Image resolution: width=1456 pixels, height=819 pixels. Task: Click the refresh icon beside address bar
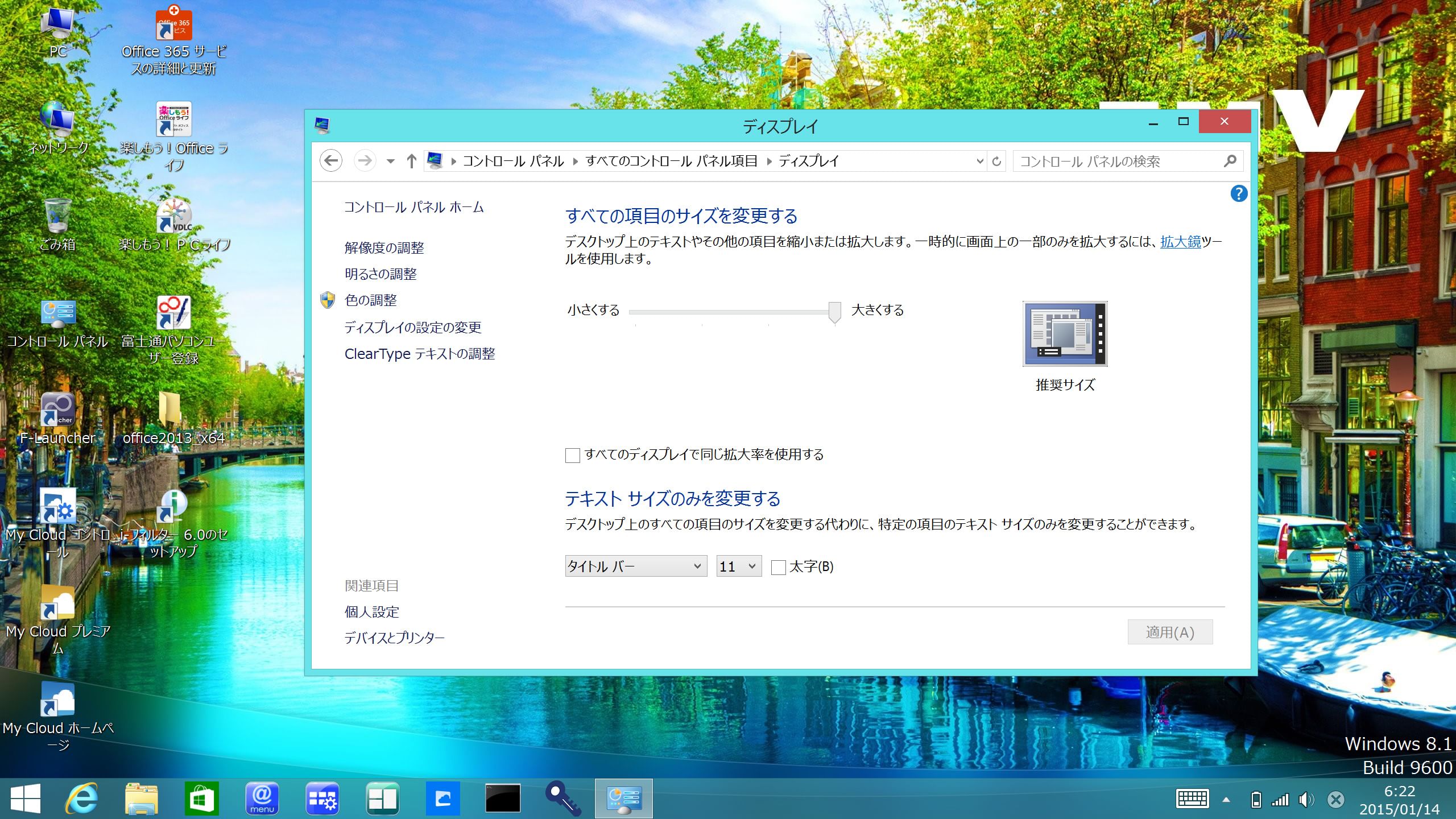[996, 162]
